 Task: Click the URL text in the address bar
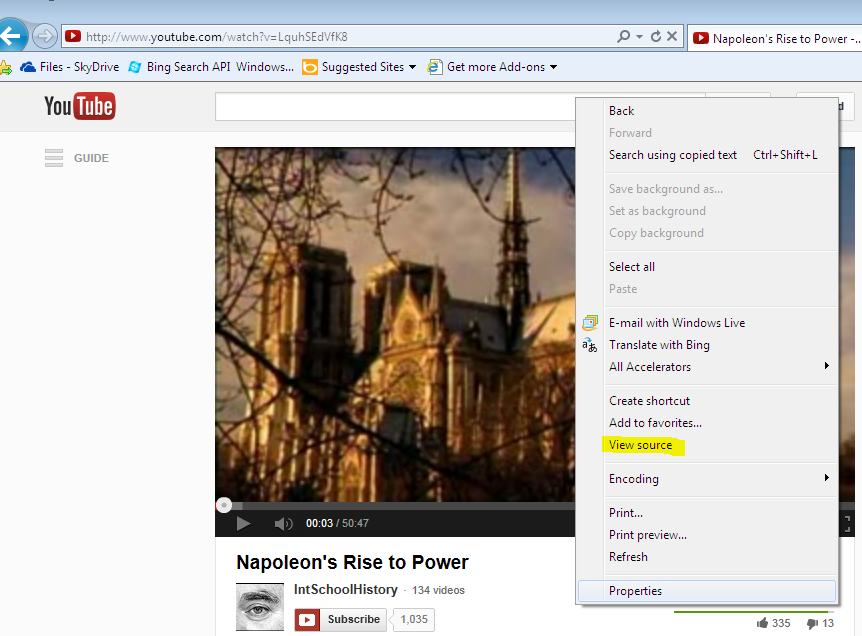pos(217,37)
